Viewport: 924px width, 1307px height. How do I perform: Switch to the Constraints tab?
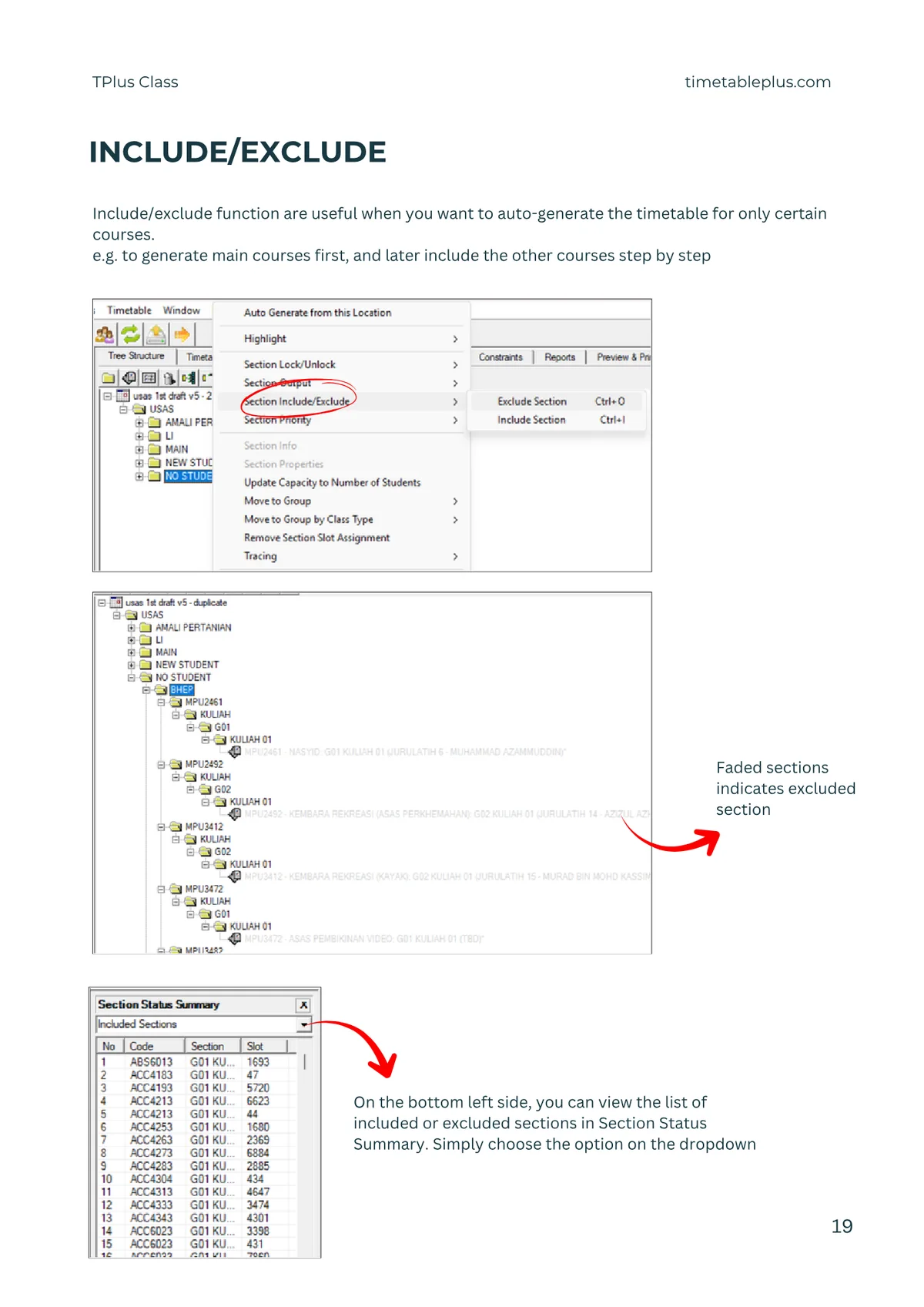(500, 357)
